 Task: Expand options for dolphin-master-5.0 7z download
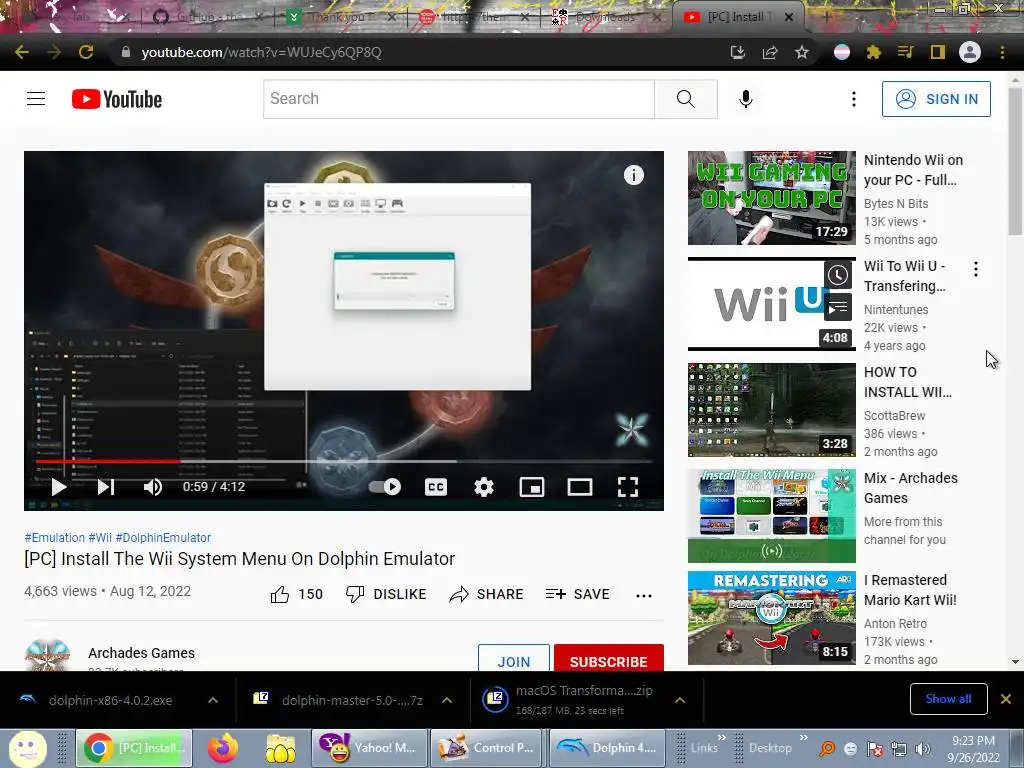[x=447, y=700]
